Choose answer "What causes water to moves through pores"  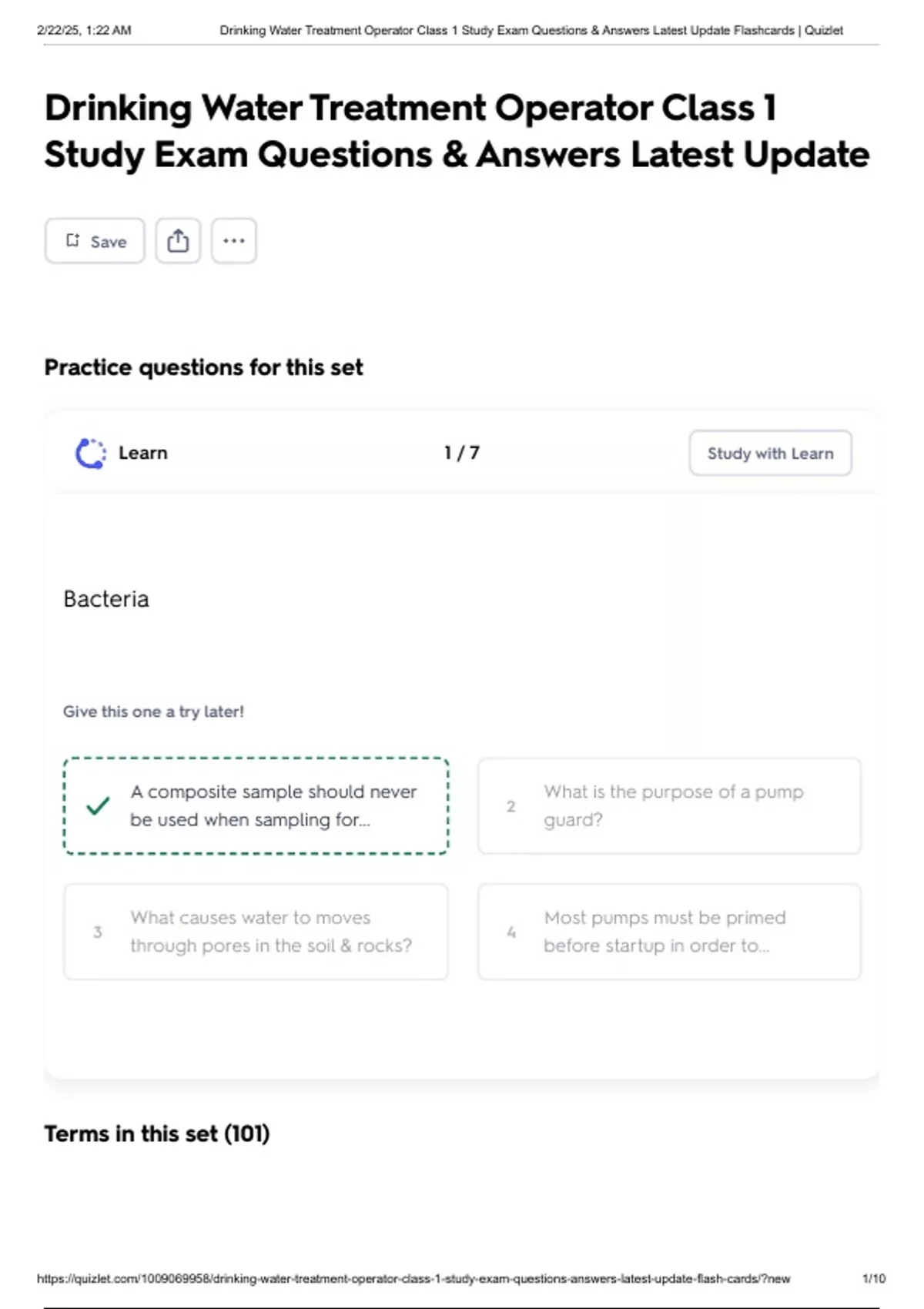(x=256, y=932)
